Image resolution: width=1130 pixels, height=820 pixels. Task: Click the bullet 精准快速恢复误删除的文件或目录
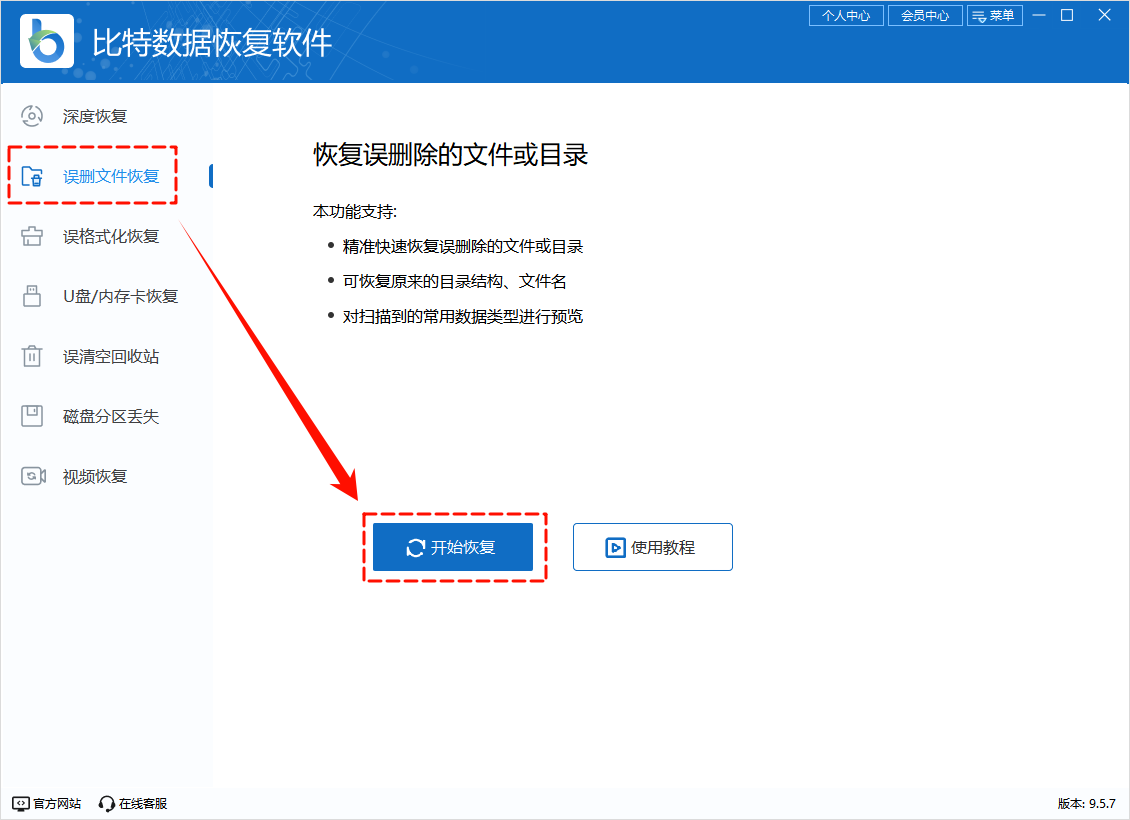tap(463, 246)
